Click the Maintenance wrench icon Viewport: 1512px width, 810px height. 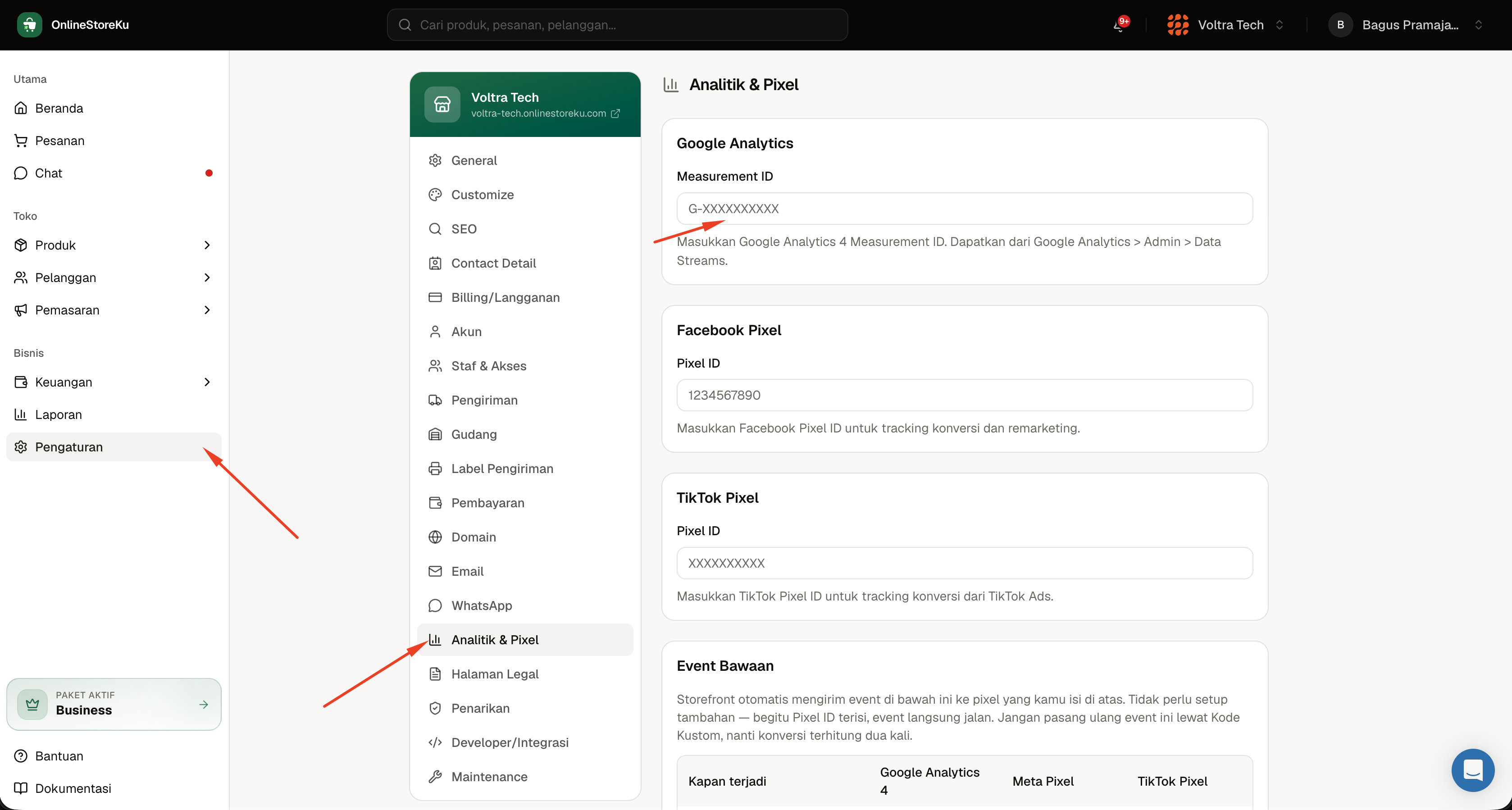tap(435, 777)
